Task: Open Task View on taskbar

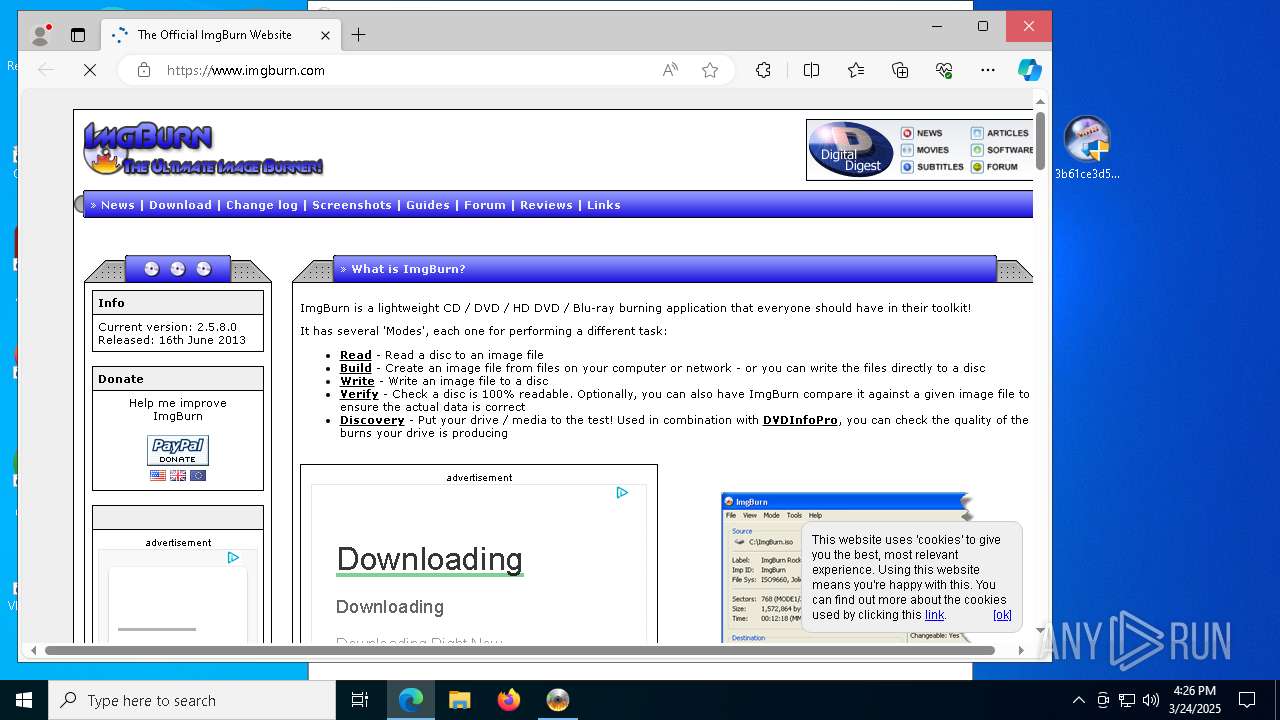Action: click(x=360, y=700)
